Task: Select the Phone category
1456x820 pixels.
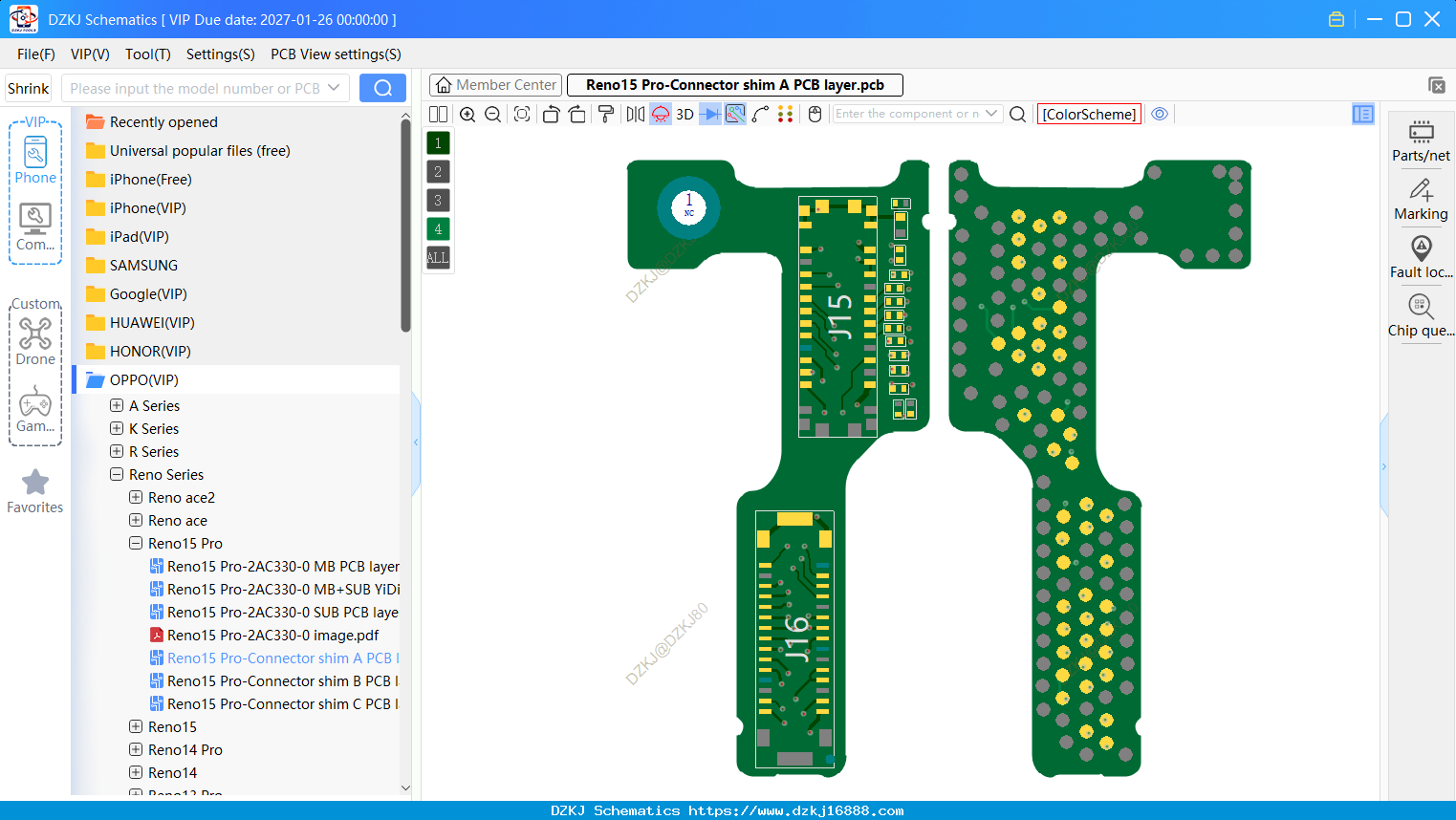Action: [35, 161]
